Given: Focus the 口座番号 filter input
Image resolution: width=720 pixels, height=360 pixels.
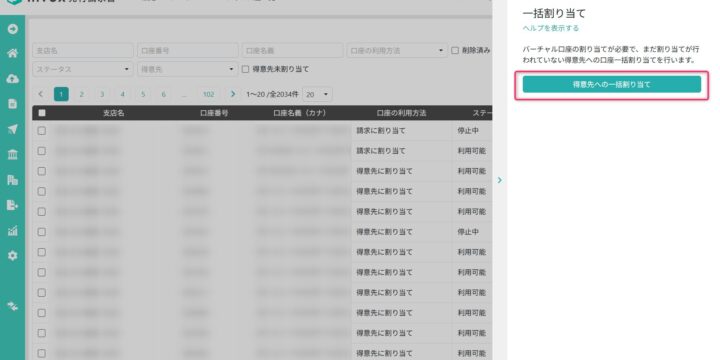Looking at the screenshot, I should [187, 51].
